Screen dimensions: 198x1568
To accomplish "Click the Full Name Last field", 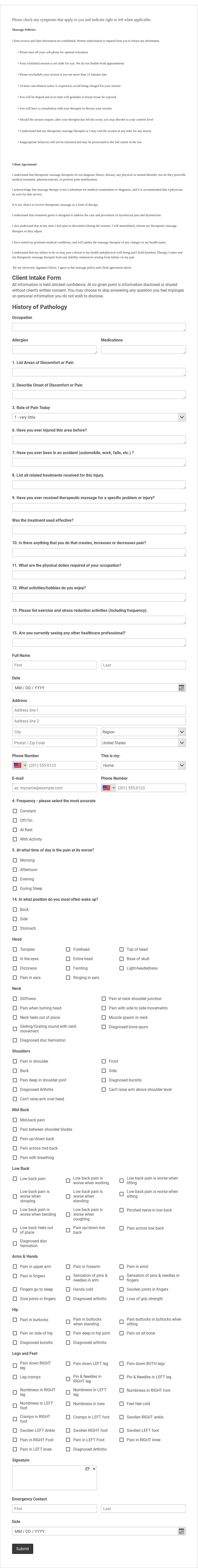I will pos(143,665).
